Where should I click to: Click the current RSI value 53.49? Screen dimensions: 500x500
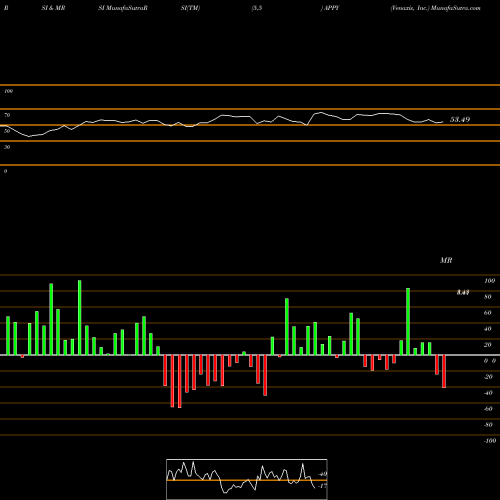(460, 119)
